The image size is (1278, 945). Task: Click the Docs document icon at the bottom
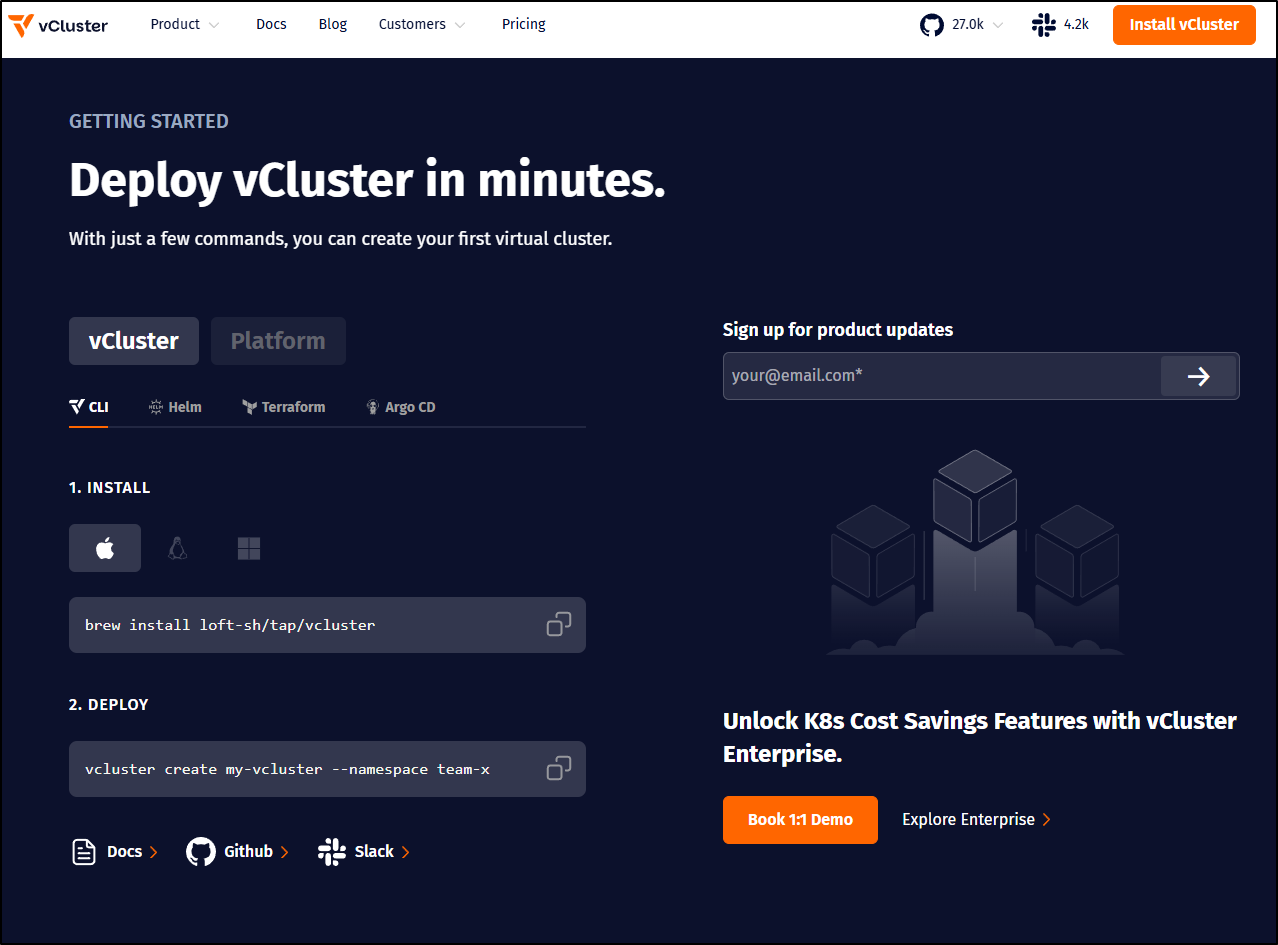(84, 852)
